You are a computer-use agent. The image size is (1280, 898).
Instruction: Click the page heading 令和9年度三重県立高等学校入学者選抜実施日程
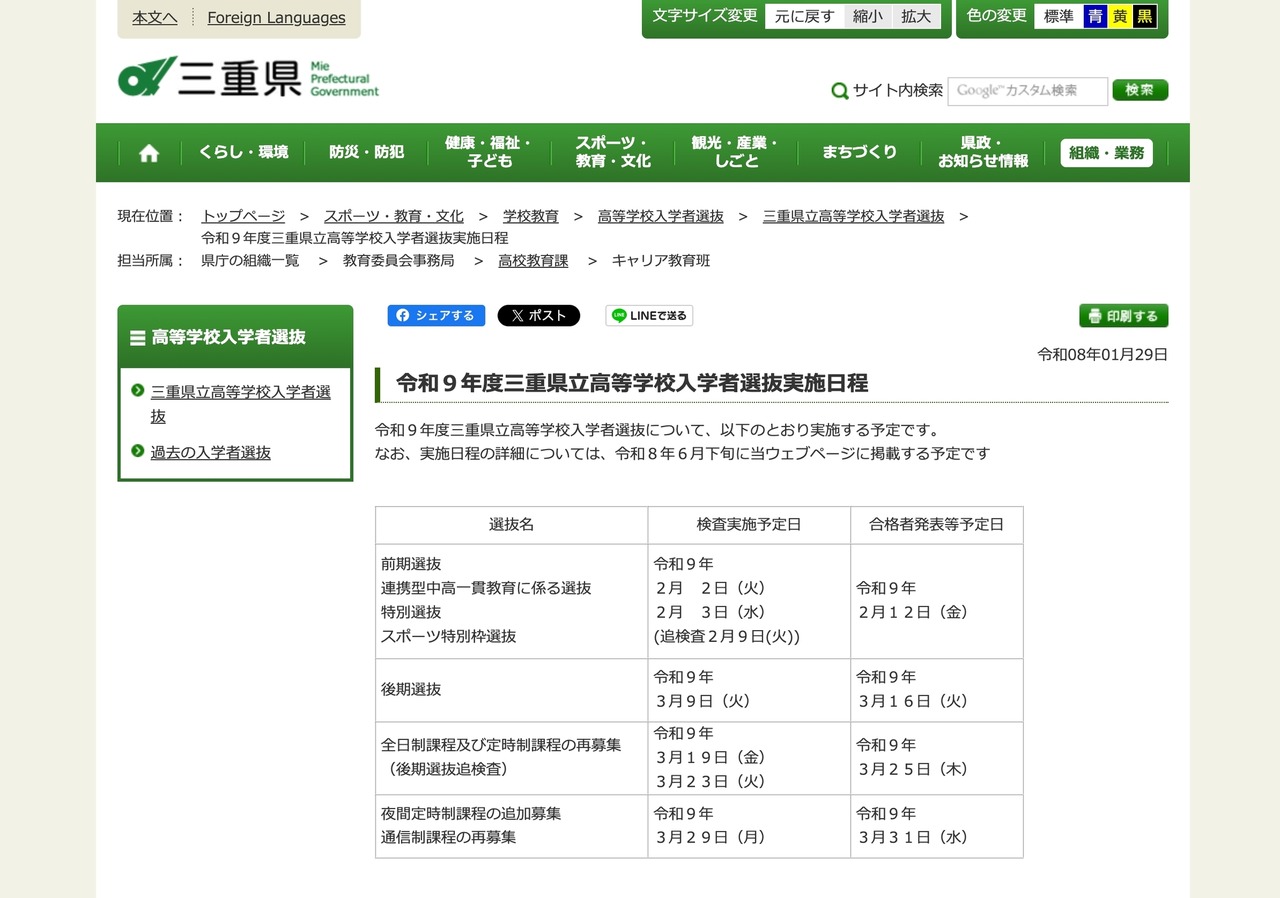[632, 383]
